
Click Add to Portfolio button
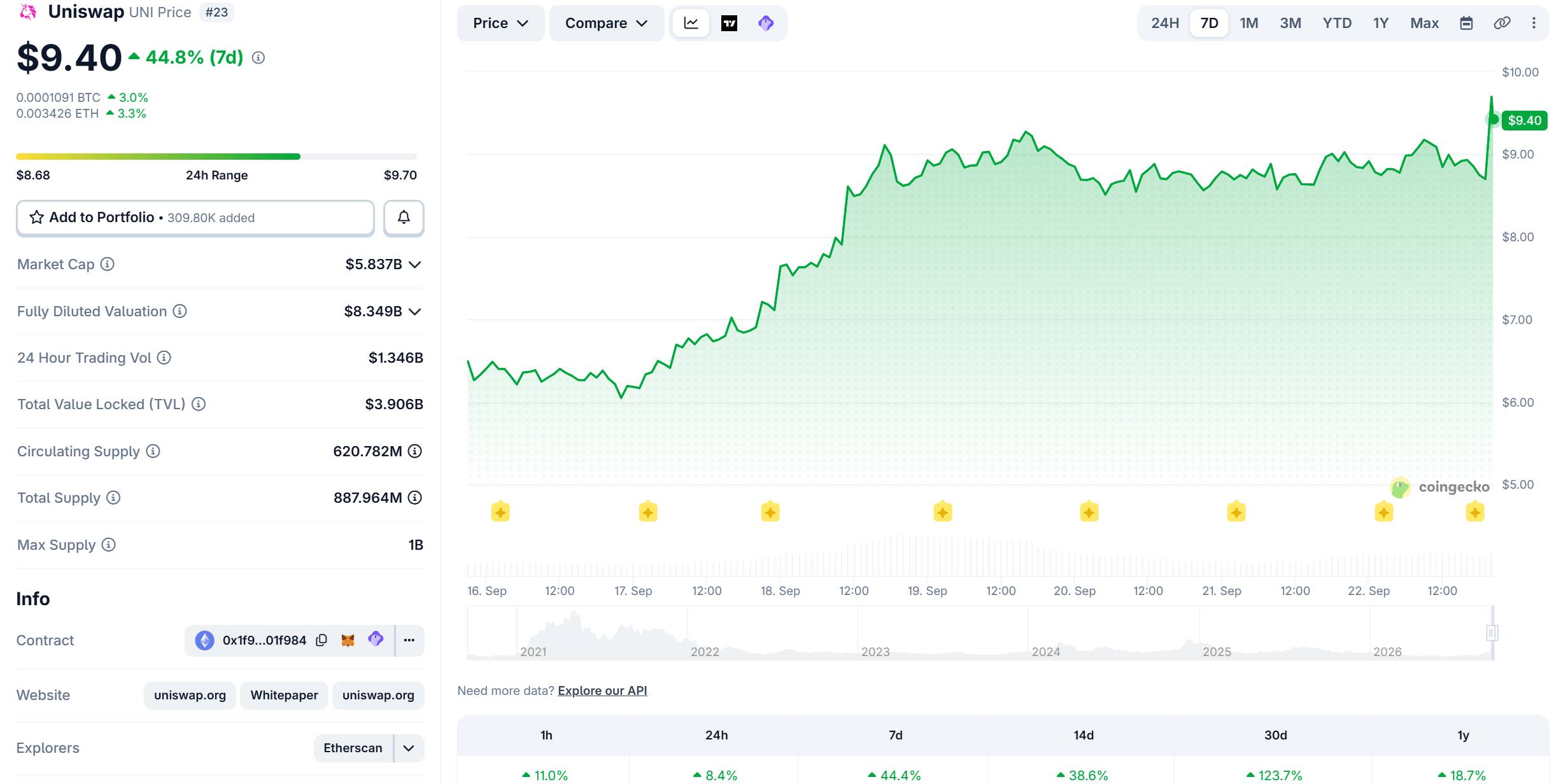pyautogui.click(x=195, y=218)
